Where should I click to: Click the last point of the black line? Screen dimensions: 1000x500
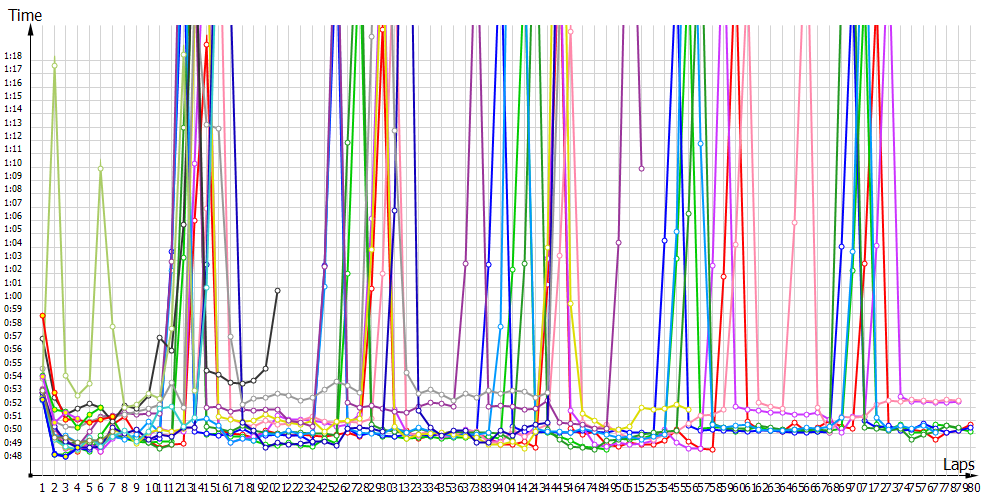click(x=277, y=290)
